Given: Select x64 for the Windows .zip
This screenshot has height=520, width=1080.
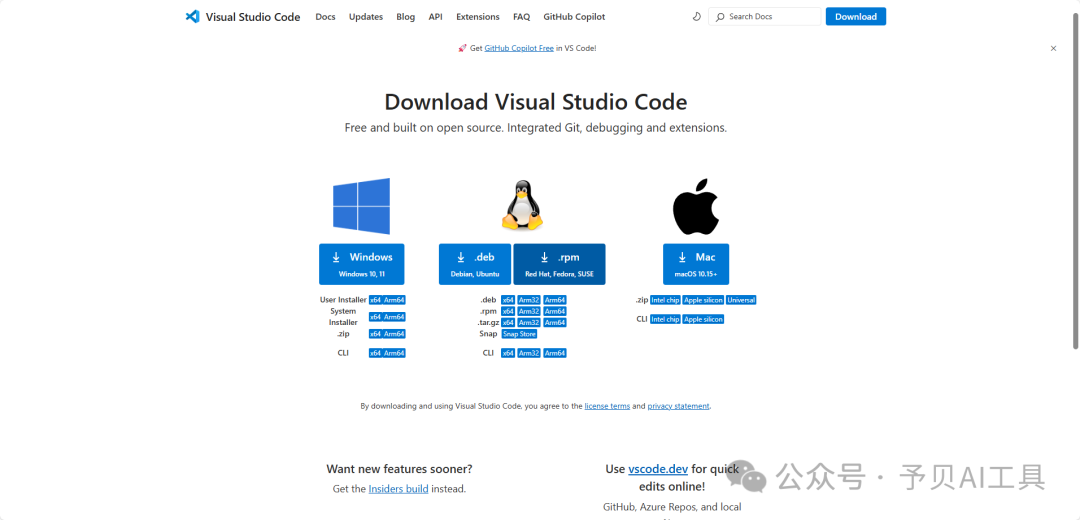Looking at the screenshot, I should 375,334.
